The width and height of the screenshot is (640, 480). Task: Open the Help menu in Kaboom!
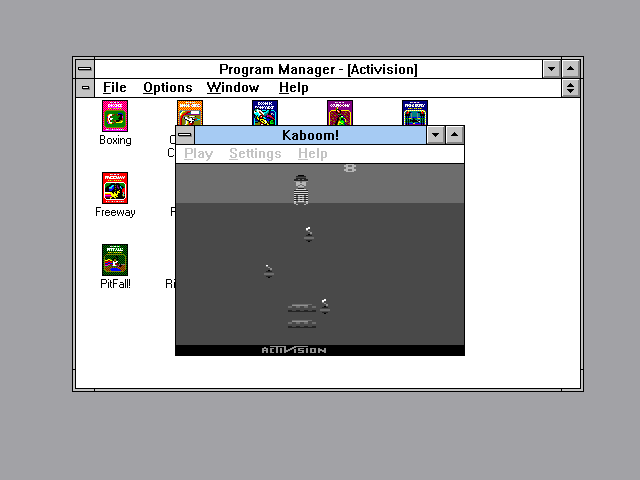[x=312, y=153]
